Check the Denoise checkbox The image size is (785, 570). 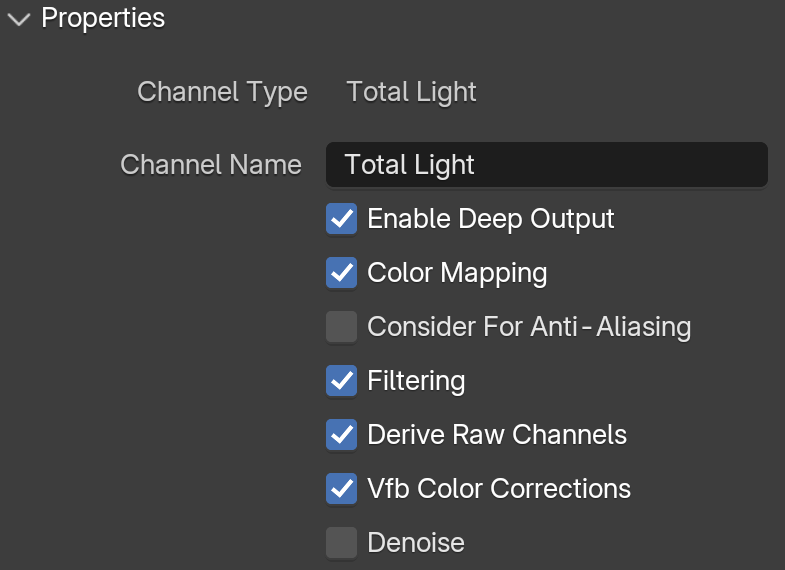tap(341, 543)
